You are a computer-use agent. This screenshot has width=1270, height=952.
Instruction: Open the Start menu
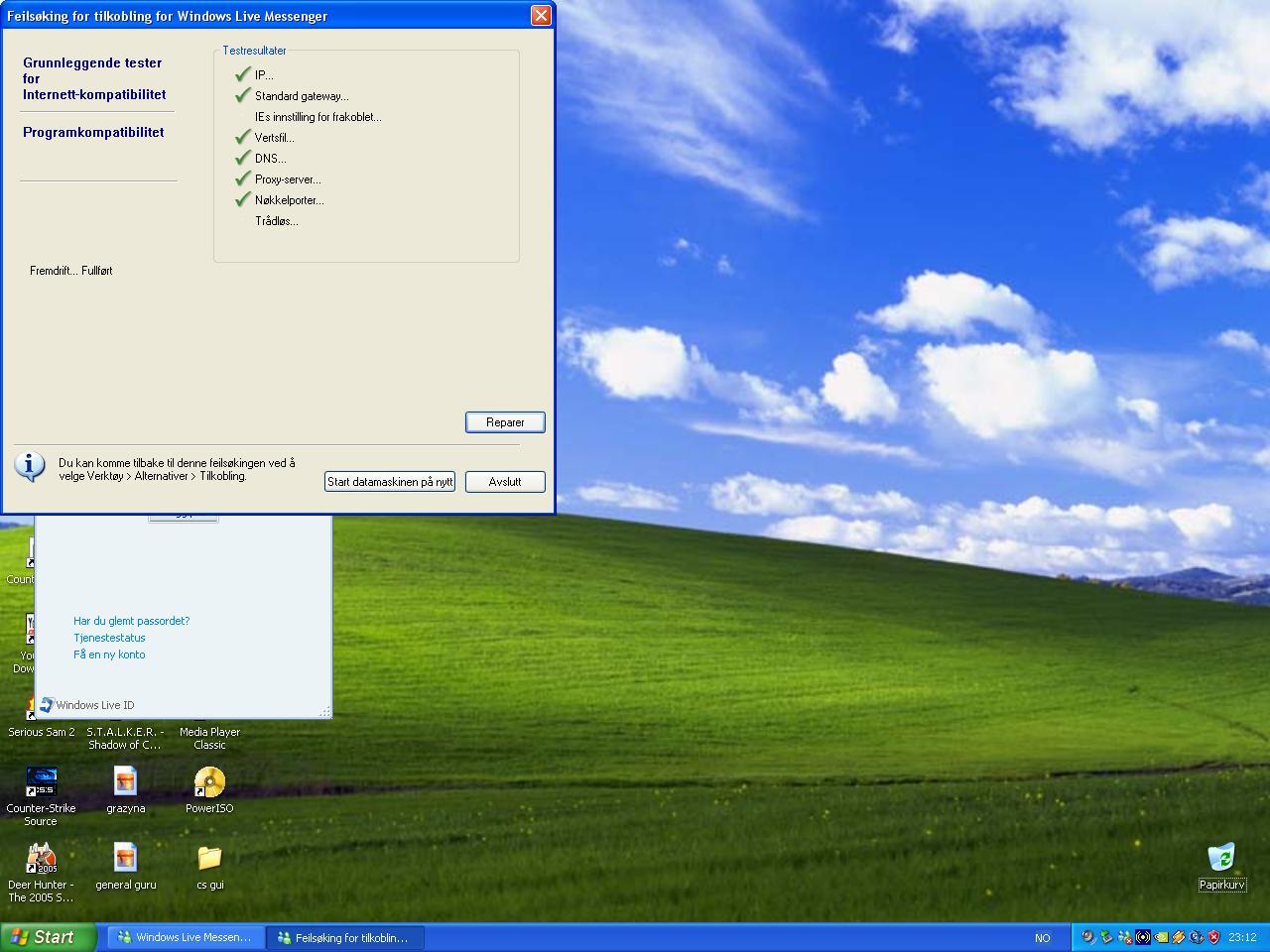click(x=48, y=937)
